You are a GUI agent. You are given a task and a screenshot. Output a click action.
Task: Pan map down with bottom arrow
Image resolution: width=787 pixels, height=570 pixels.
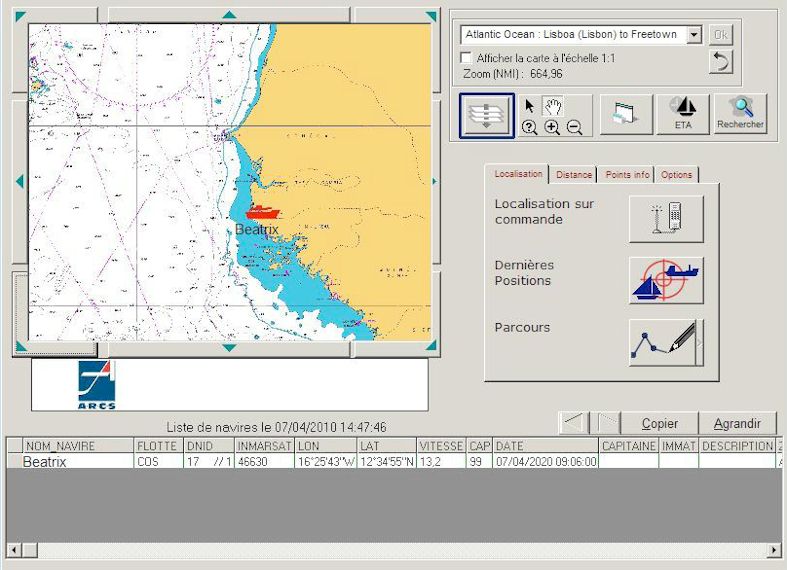pos(229,348)
